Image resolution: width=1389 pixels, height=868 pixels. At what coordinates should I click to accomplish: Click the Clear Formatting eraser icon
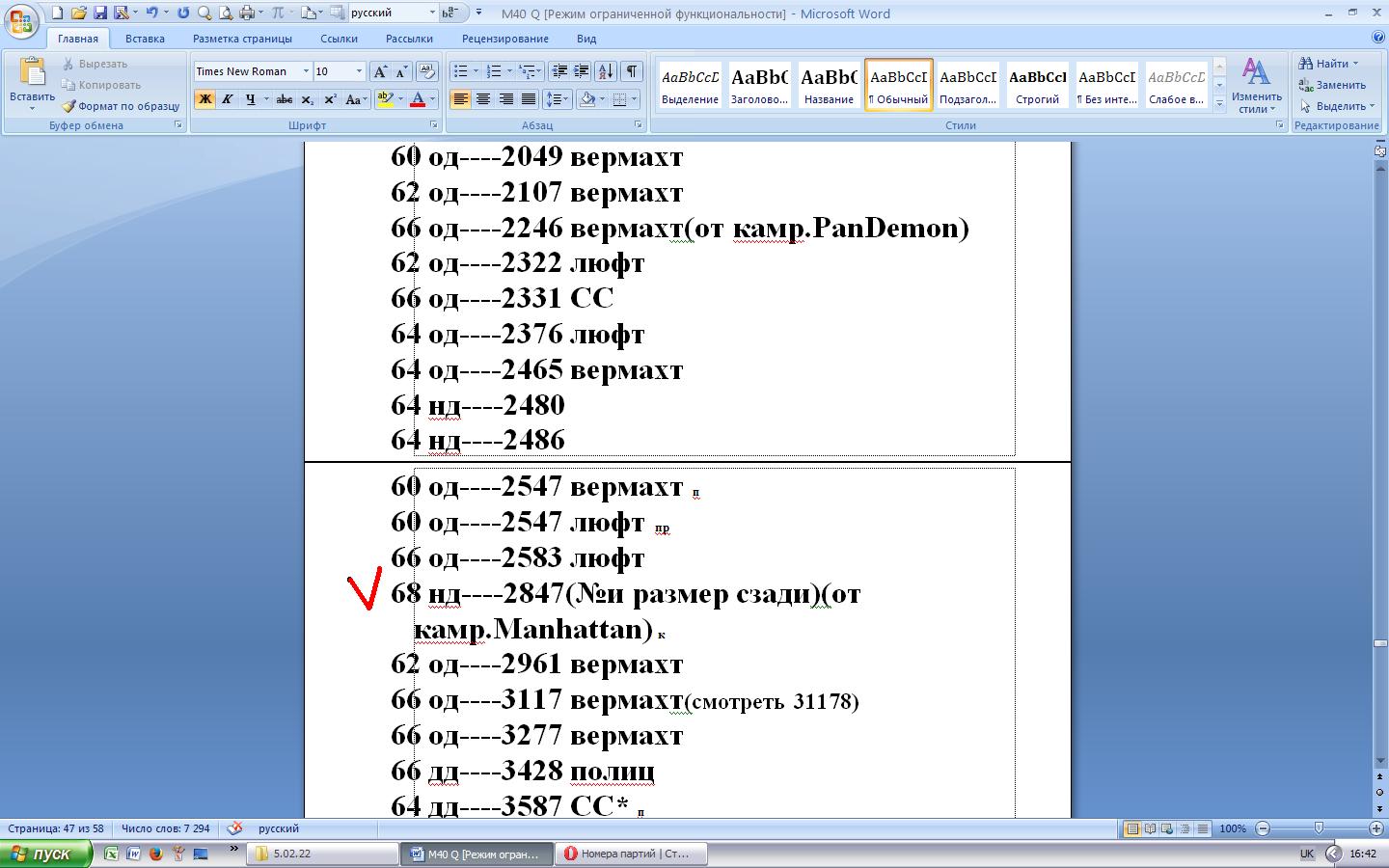(427, 71)
